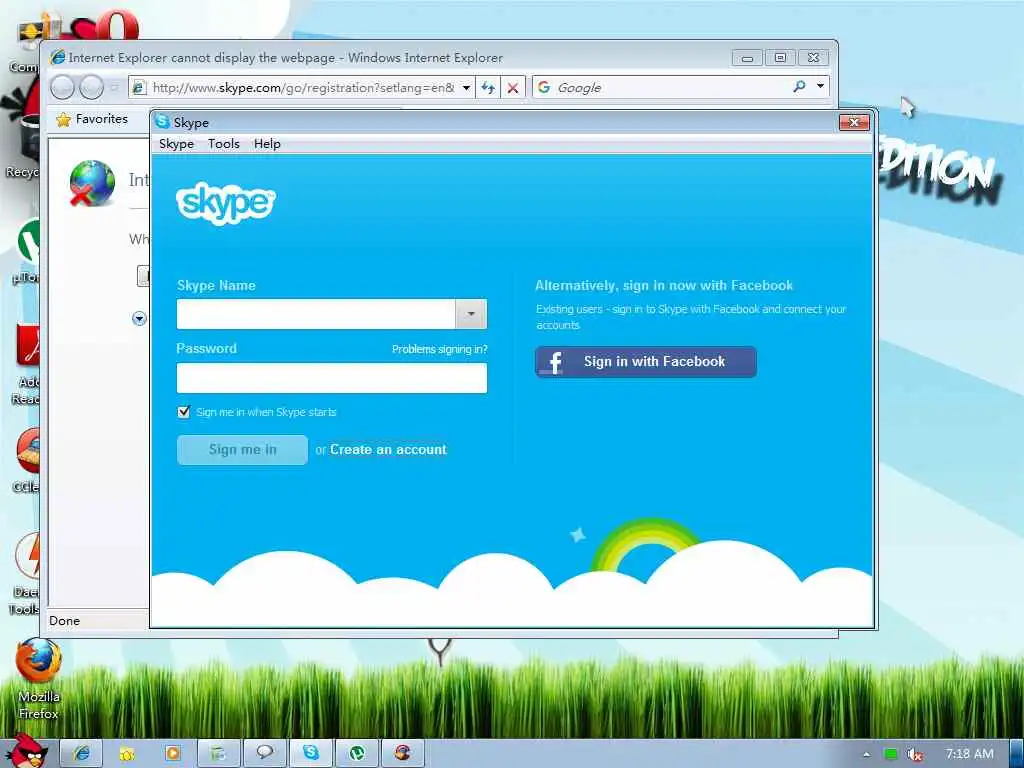1024x768 pixels.
Task: Click into the Skype Name input field
Action: pyautogui.click(x=316, y=314)
